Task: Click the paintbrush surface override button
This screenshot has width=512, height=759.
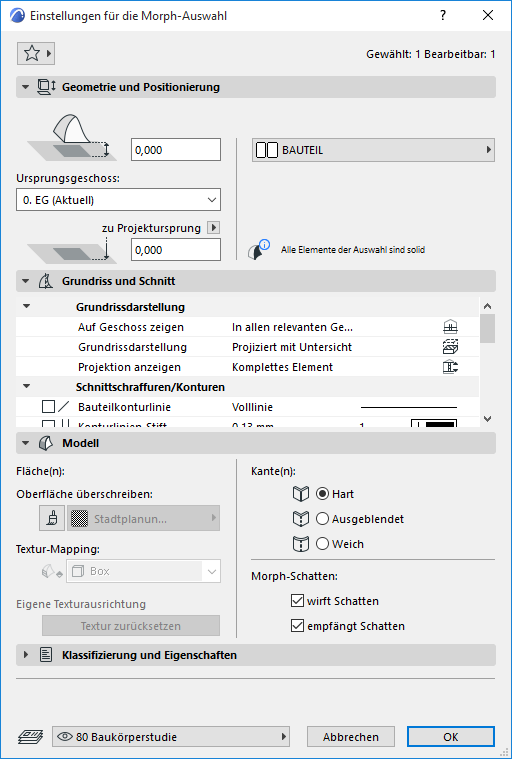Action: (x=52, y=518)
